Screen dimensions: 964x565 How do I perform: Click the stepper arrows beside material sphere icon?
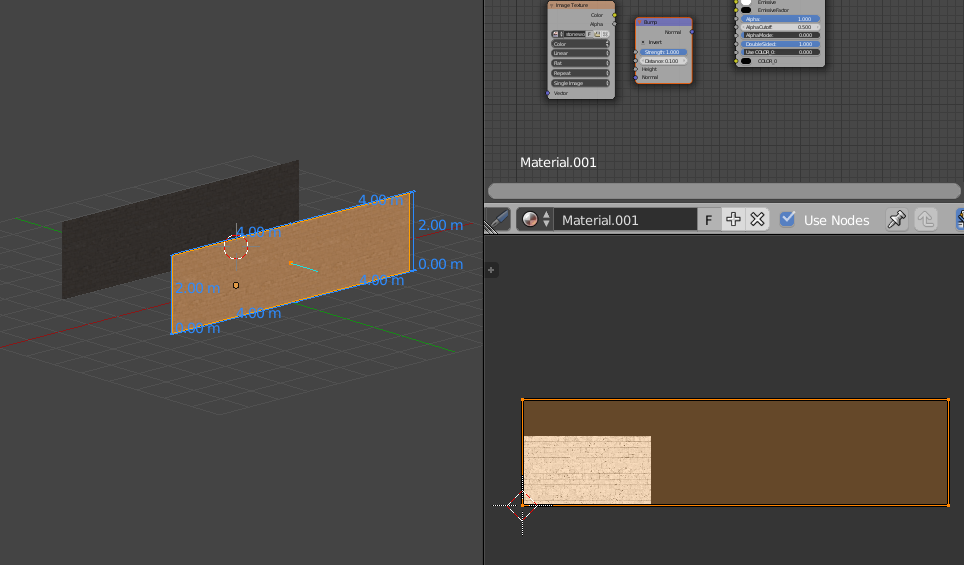546,219
